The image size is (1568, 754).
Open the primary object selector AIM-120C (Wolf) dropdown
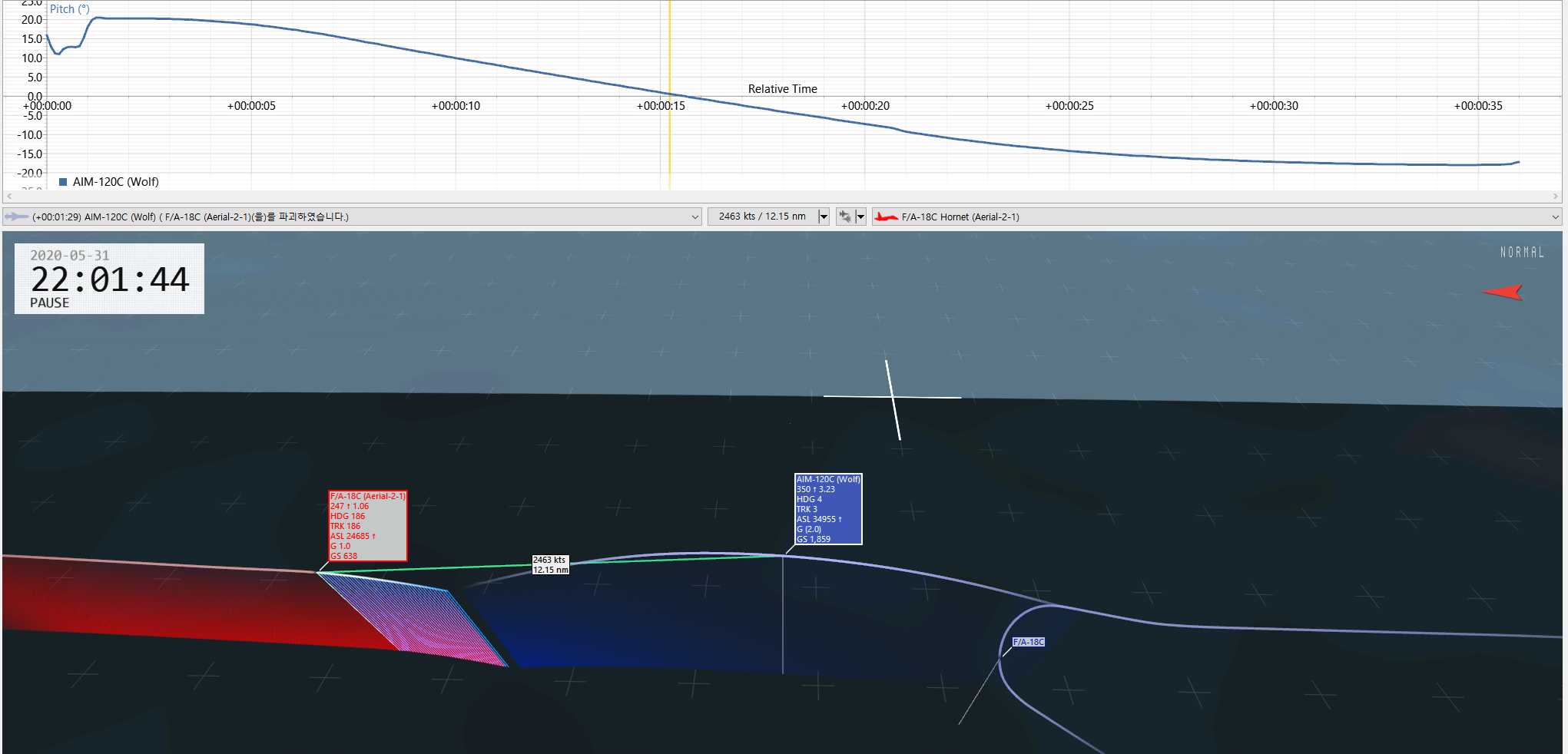point(352,217)
